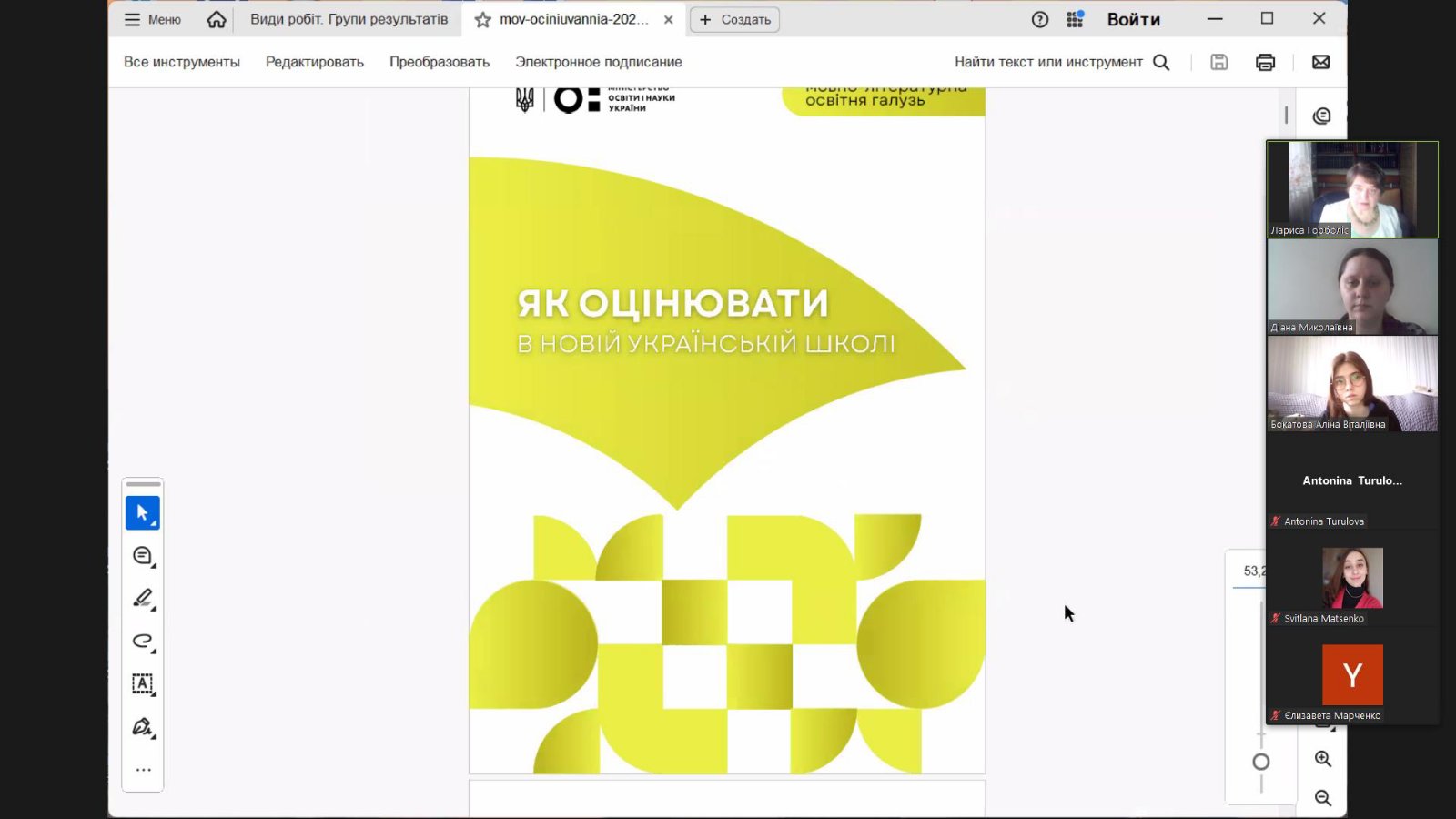
Task: Pick the freehand draw loop tool
Action: [x=142, y=642]
